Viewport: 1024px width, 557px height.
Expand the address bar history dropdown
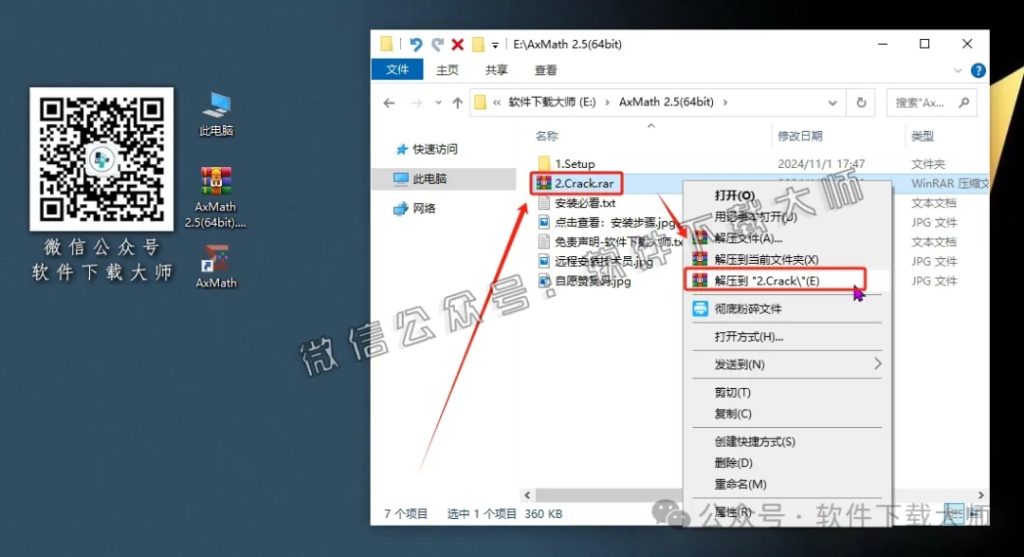832,103
